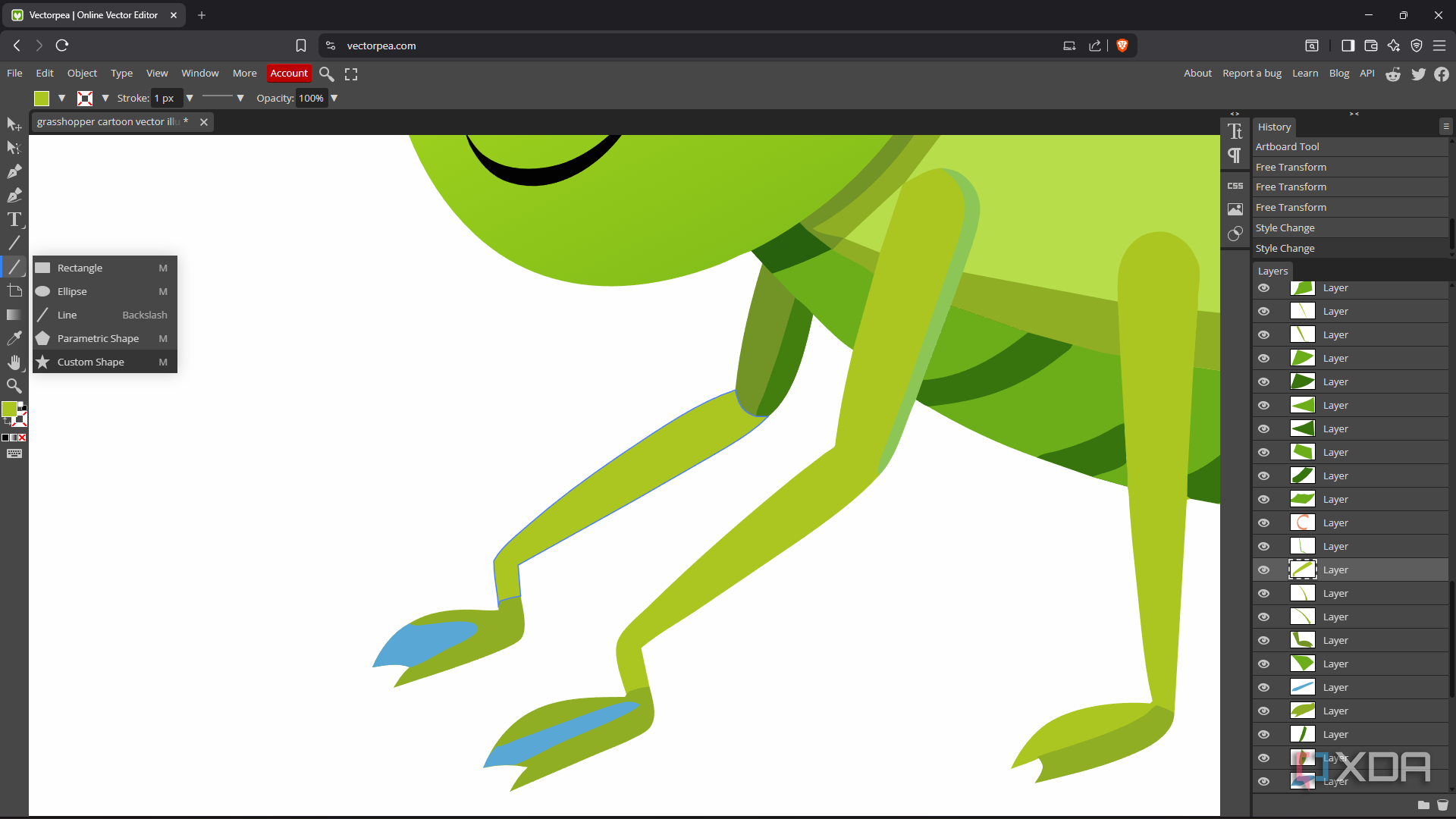Expand opacity dropdown arrow
The image size is (1456, 819).
(334, 98)
